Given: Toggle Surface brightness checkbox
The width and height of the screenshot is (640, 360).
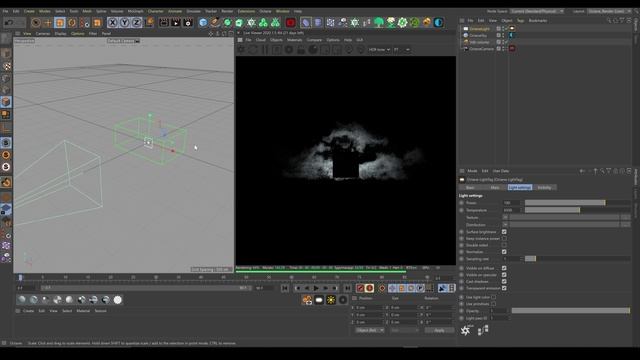Looking at the screenshot, I should [x=504, y=232].
